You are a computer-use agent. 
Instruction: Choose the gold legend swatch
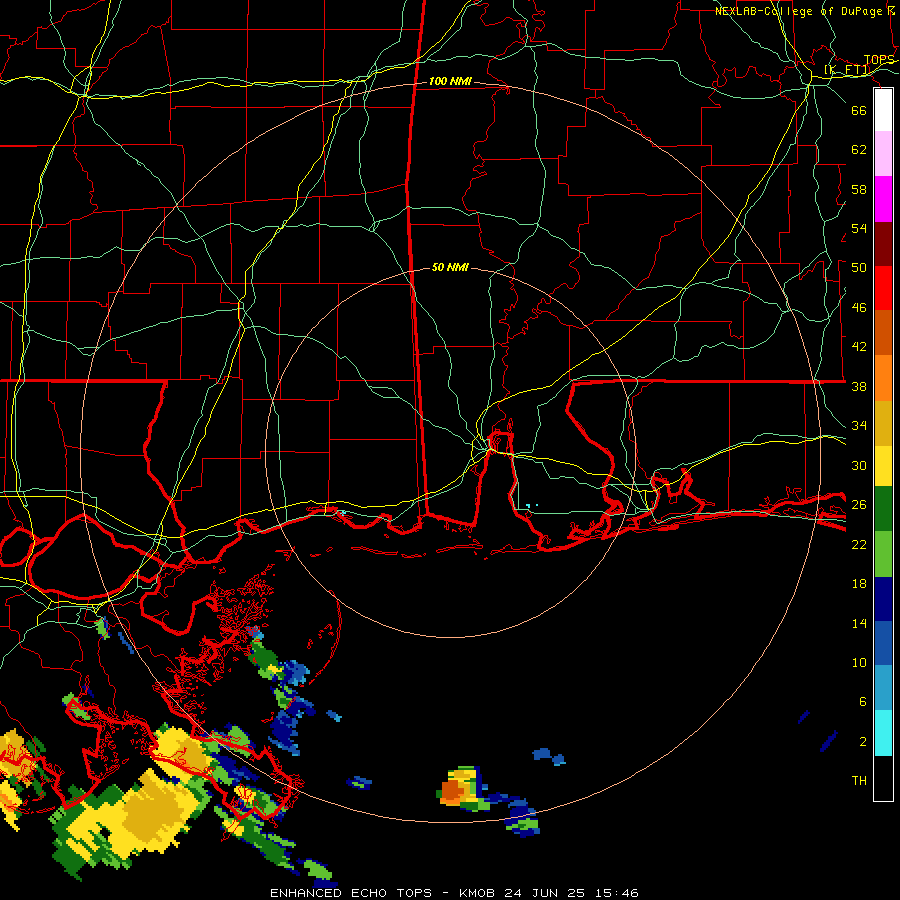pyautogui.click(x=883, y=423)
